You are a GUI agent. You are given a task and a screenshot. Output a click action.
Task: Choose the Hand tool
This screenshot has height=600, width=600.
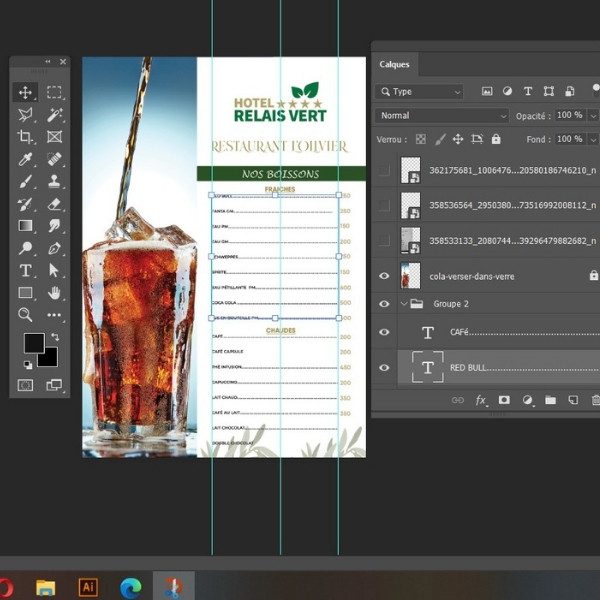55,292
